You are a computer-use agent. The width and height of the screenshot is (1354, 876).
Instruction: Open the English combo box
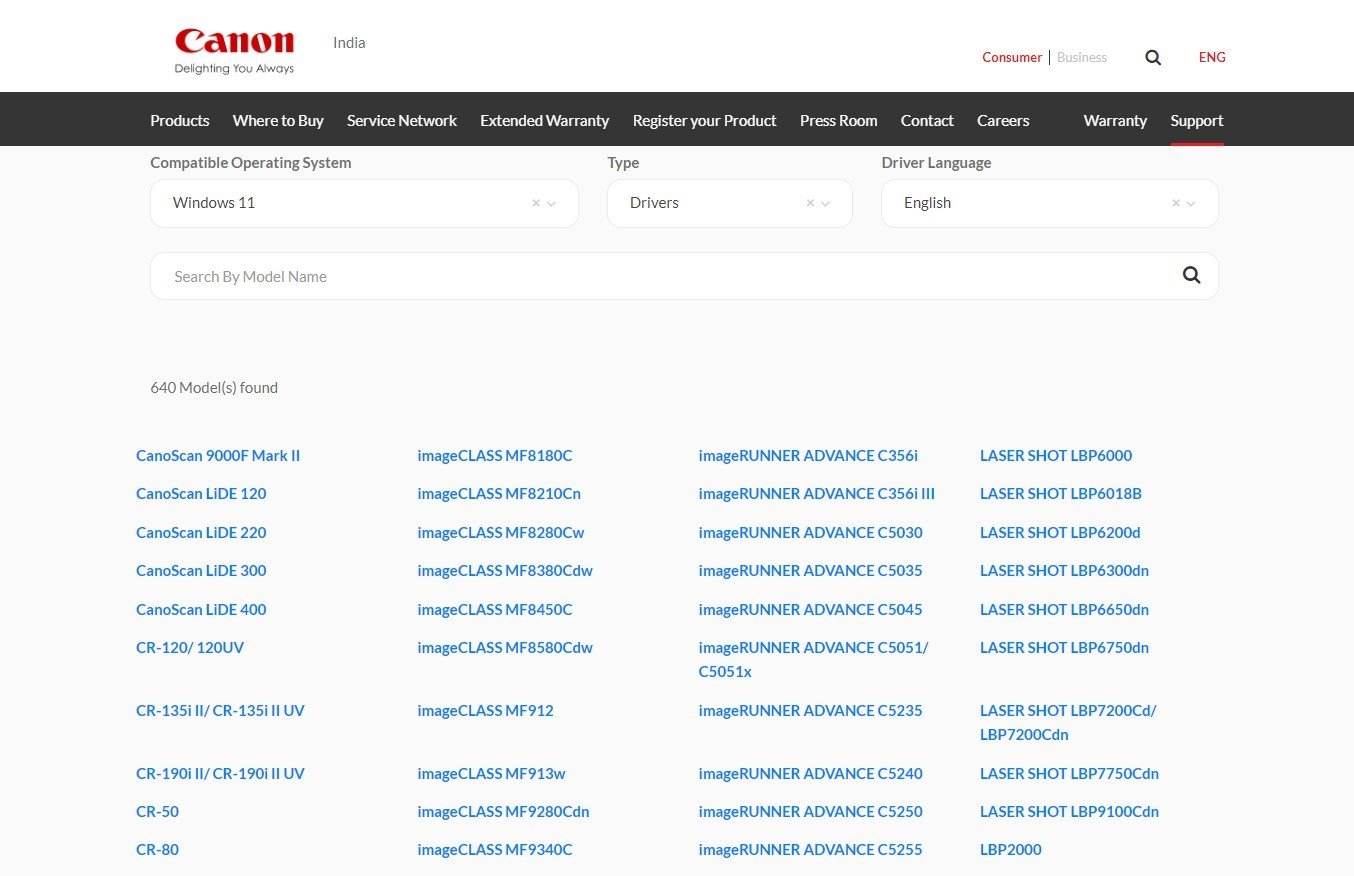[x=1050, y=203]
